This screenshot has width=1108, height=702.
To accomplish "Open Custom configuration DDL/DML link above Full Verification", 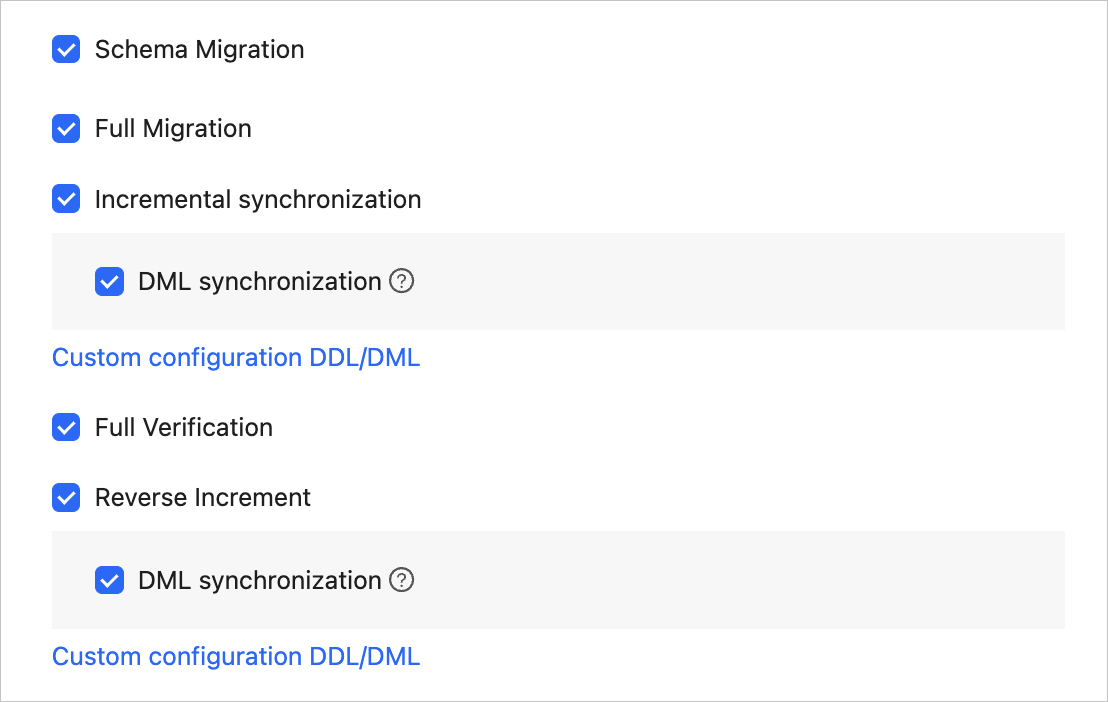I will click(x=236, y=358).
